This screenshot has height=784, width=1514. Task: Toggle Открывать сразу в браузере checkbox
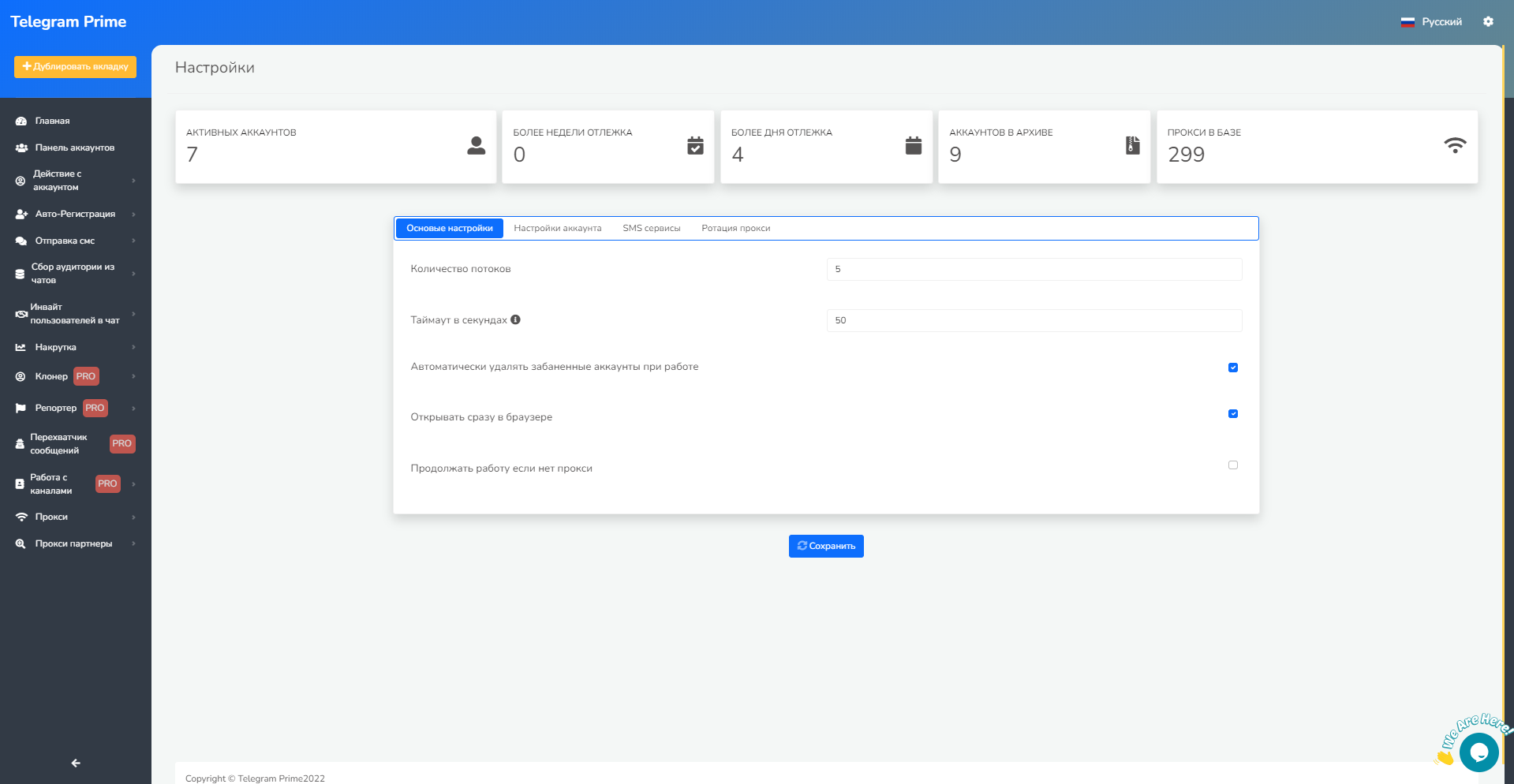tap(1232, 414)
